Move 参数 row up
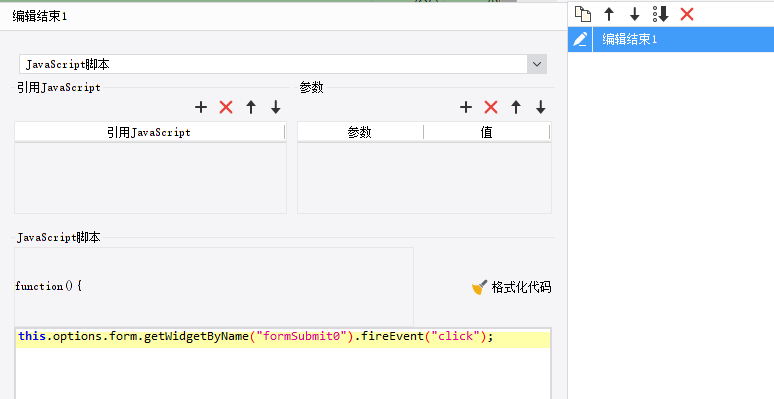Screen dimensions: 774x399 516,107
